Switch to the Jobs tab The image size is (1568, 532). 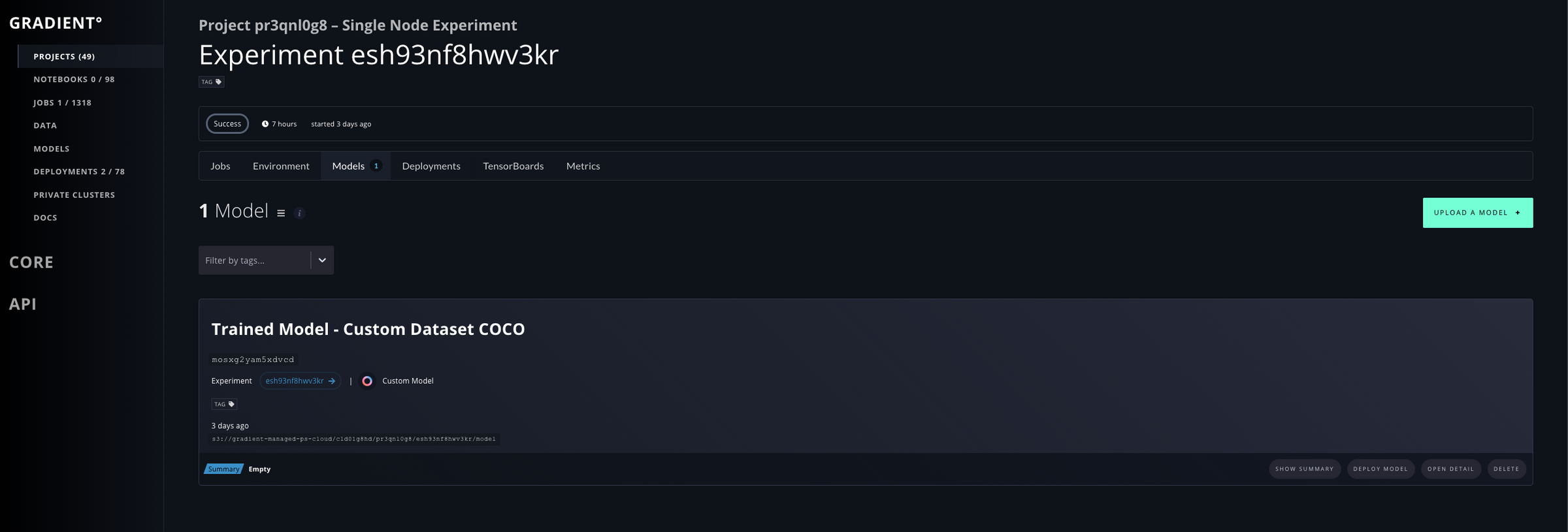[220, 166]
